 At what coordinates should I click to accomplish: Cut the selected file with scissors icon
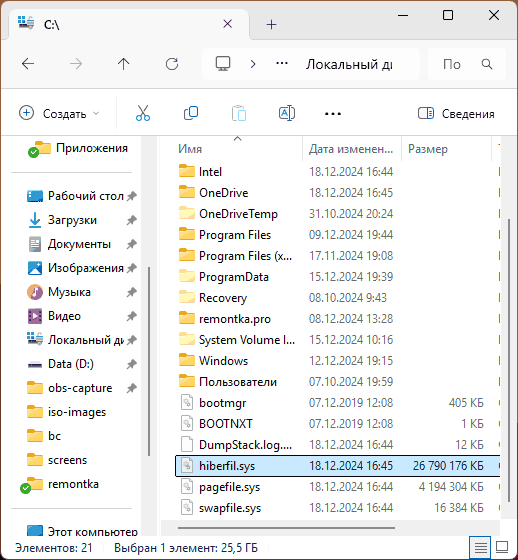[143, 114]
